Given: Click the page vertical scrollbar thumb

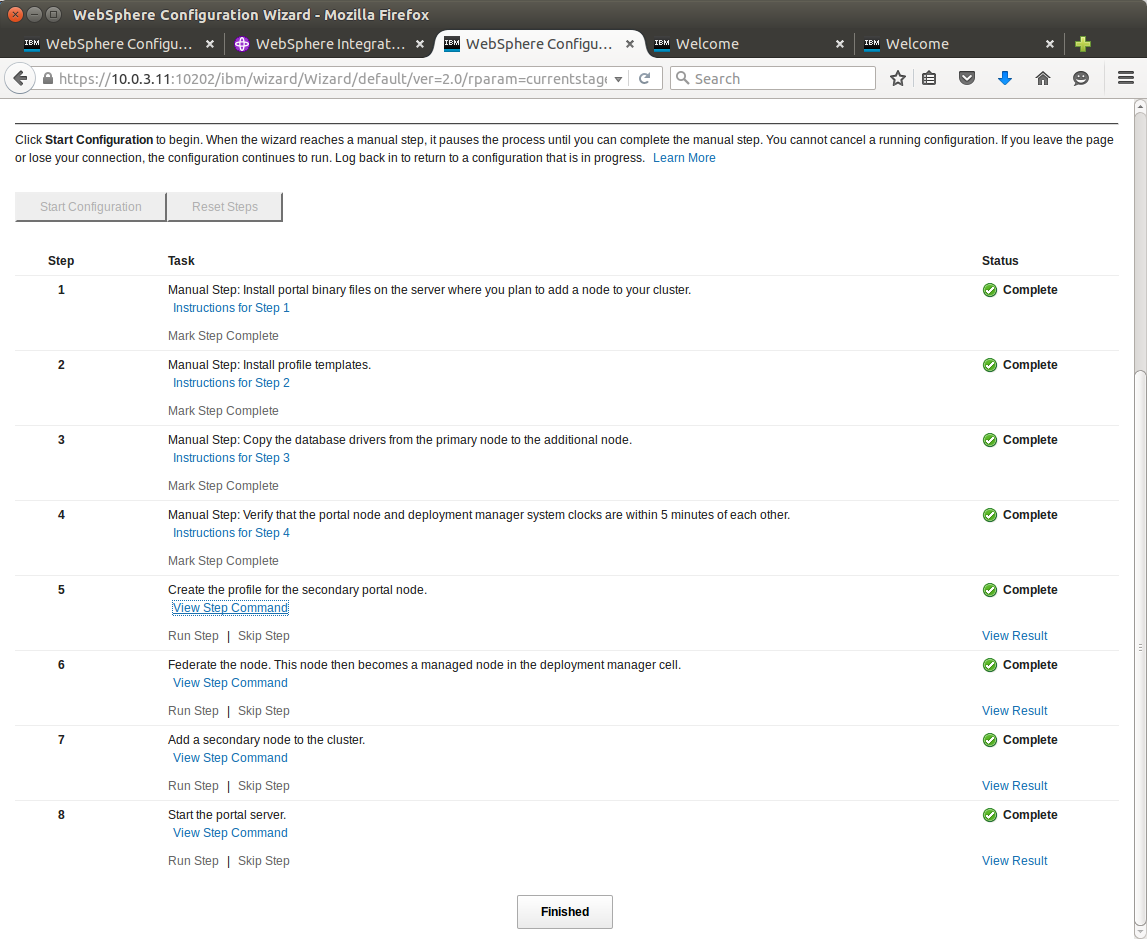Looking at the screenshot, I should coord(1140,647).
